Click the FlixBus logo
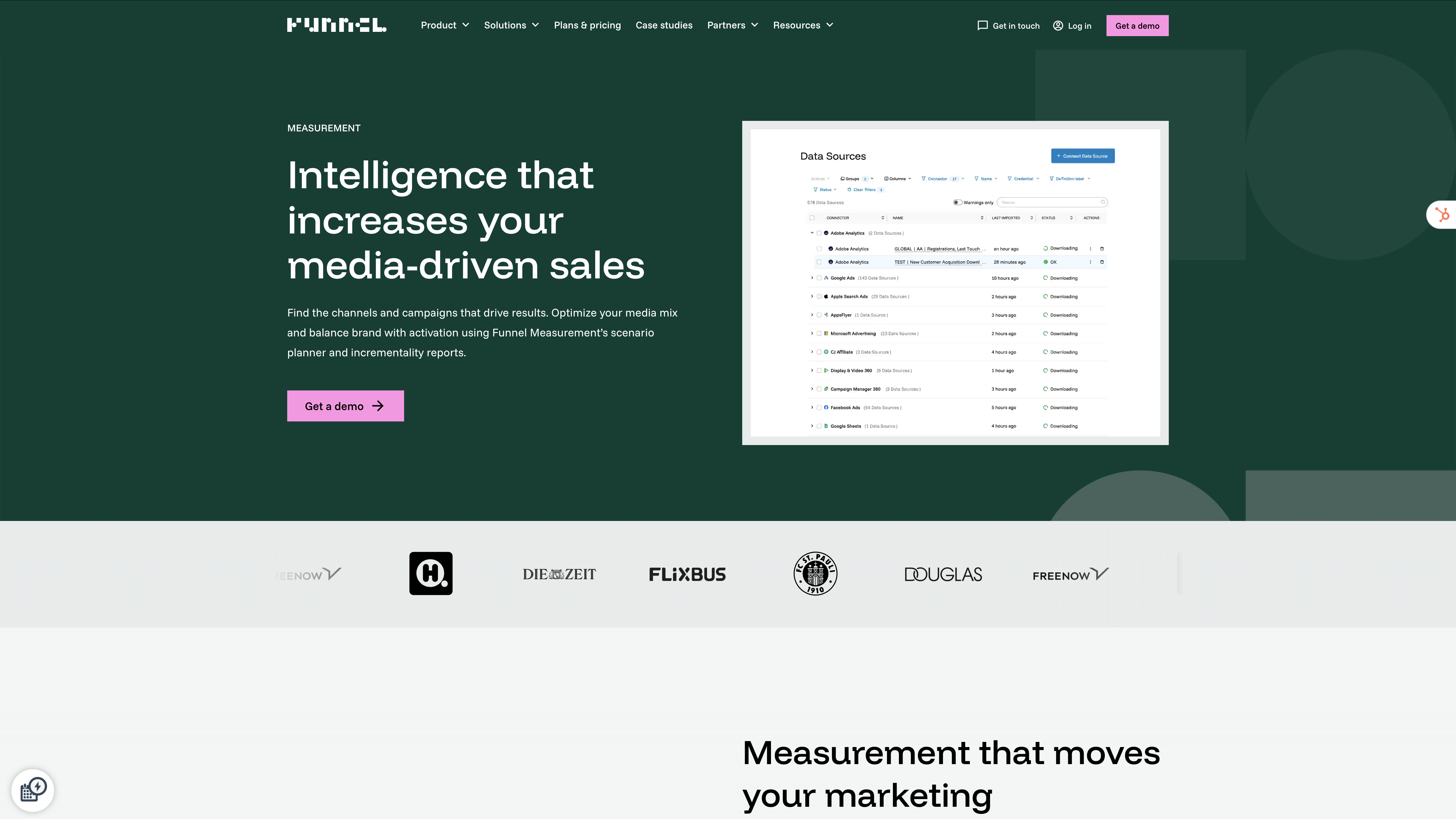The height and width of the screenshot is (819, 1456). coord(687,574)
